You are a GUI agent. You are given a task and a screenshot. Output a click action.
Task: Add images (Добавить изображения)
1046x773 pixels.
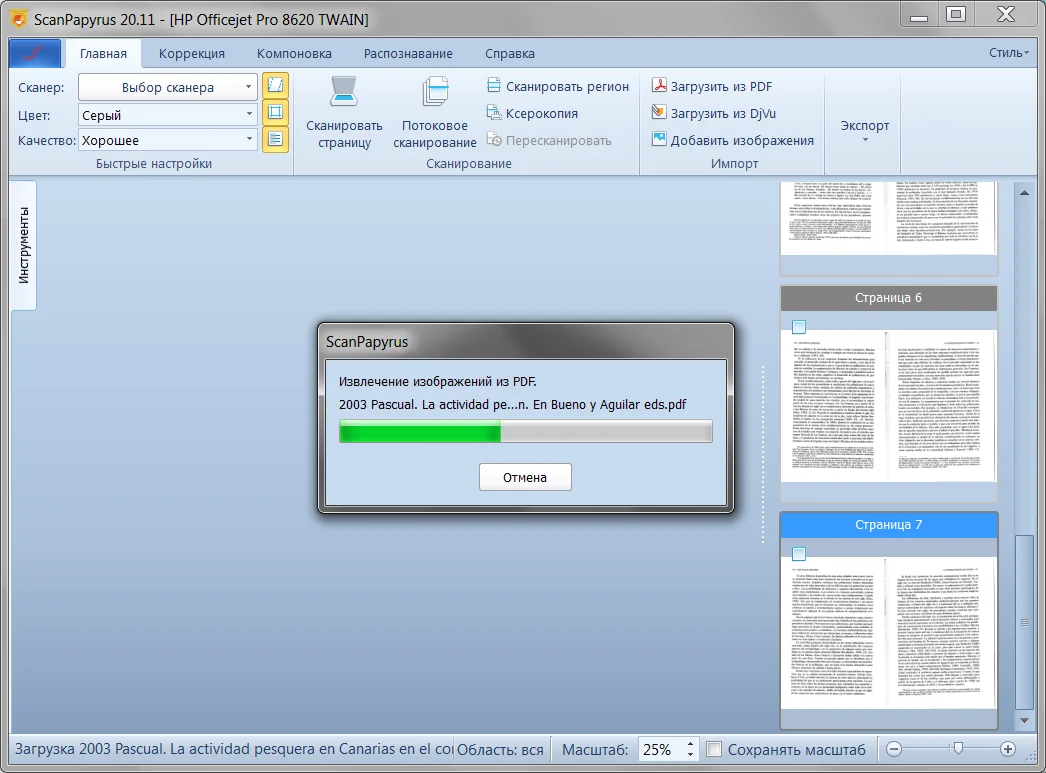click(732, 141)
